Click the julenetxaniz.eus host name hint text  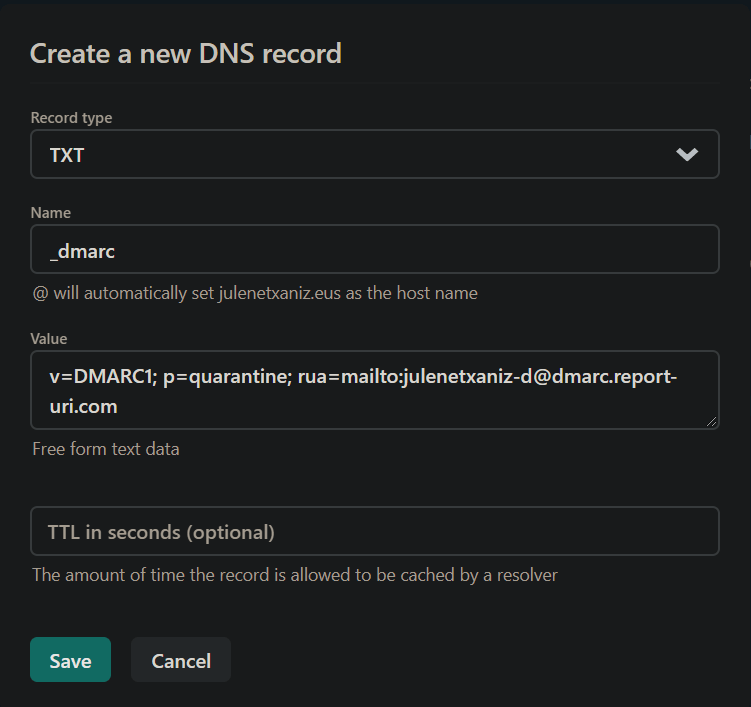255,293
